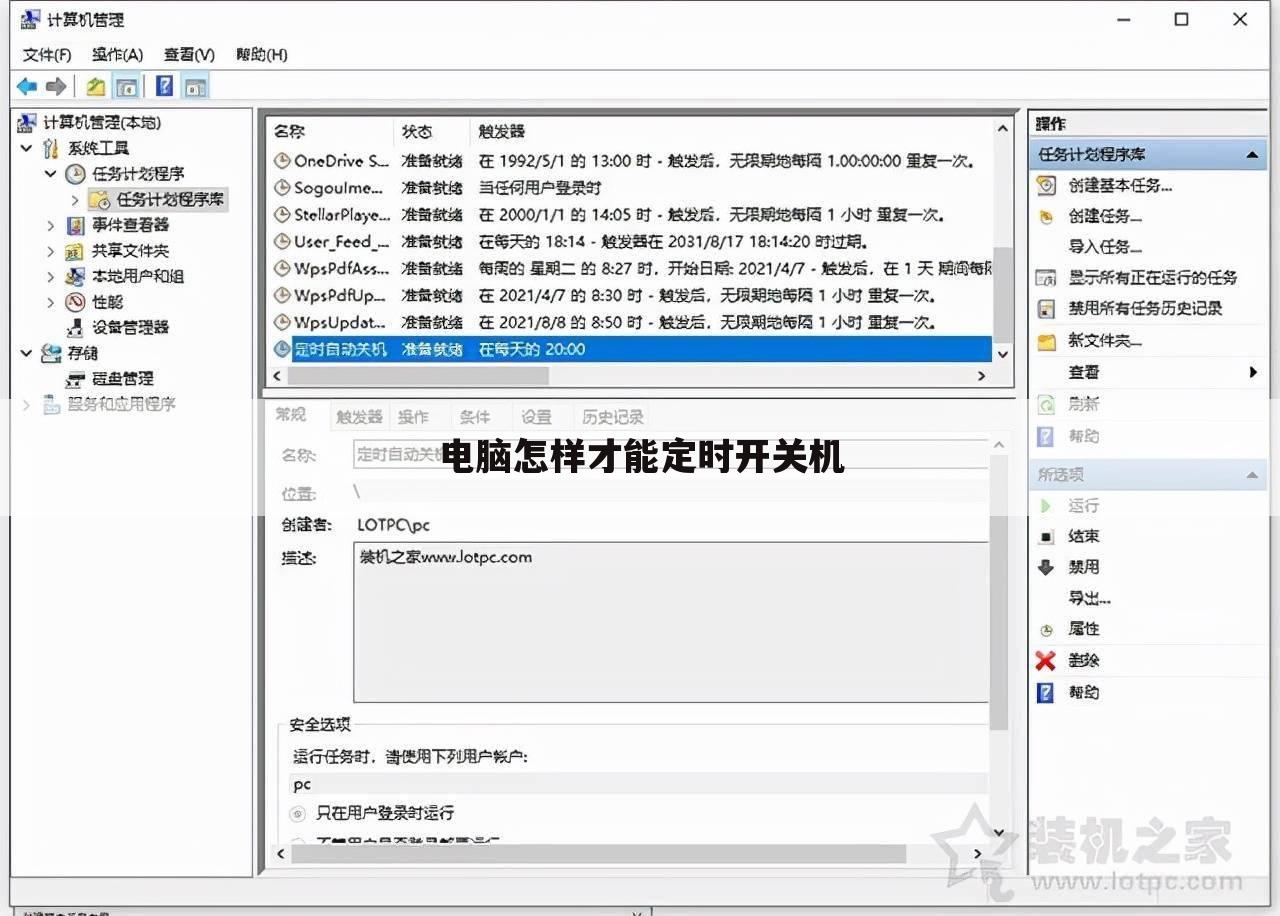Click the 结束 stop icon
Screen dimensions: 1280x916
[1045, 536]
